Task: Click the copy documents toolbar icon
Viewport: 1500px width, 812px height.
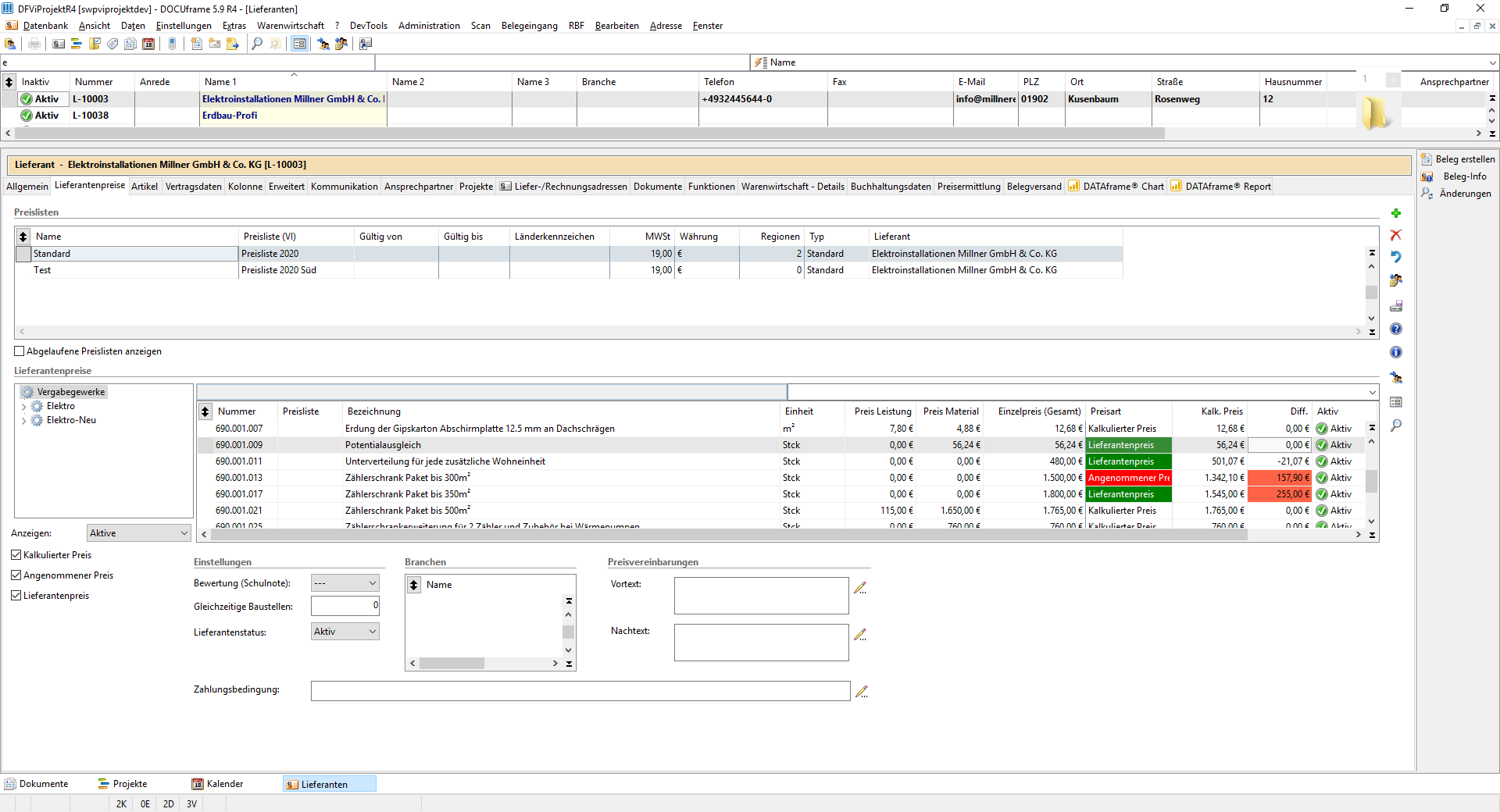Action: 130,44
